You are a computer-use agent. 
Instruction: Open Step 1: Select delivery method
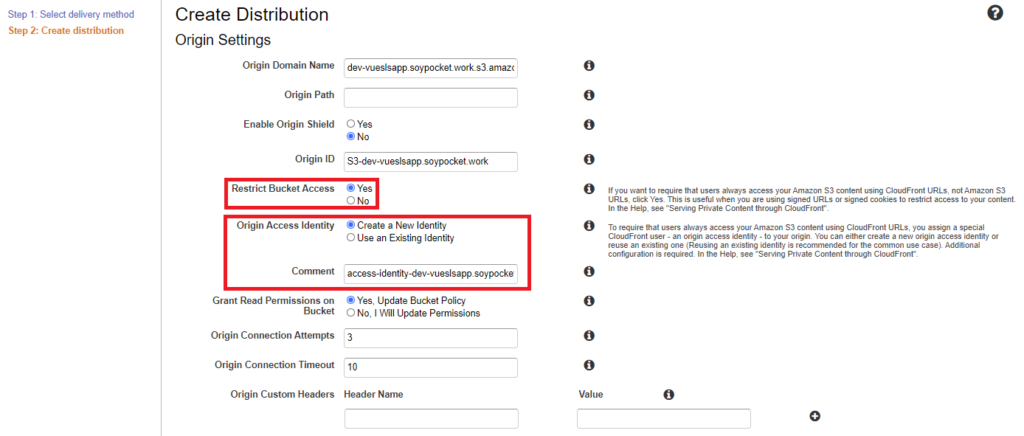(70, 14)
